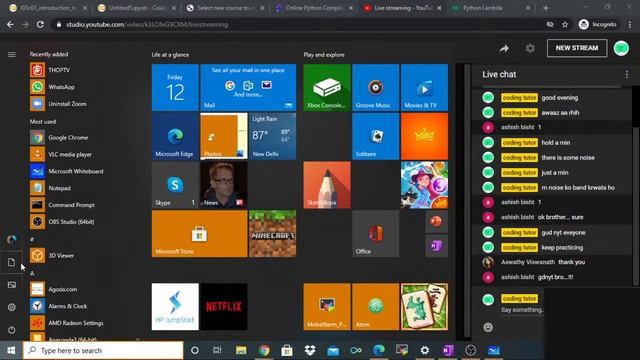Launch the Solitaire tile
Viewport: 640px width, 360px height.
[376, 136]
